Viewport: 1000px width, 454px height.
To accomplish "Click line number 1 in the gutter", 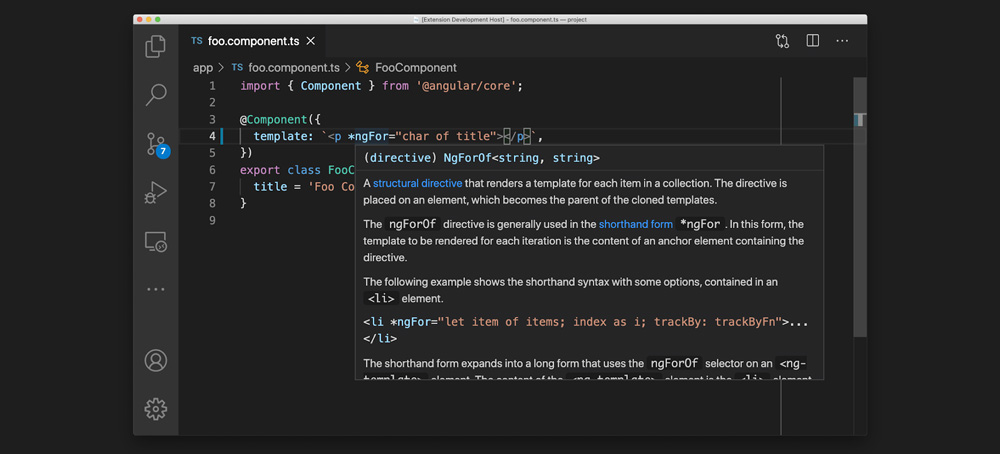I will coord(212,86).
